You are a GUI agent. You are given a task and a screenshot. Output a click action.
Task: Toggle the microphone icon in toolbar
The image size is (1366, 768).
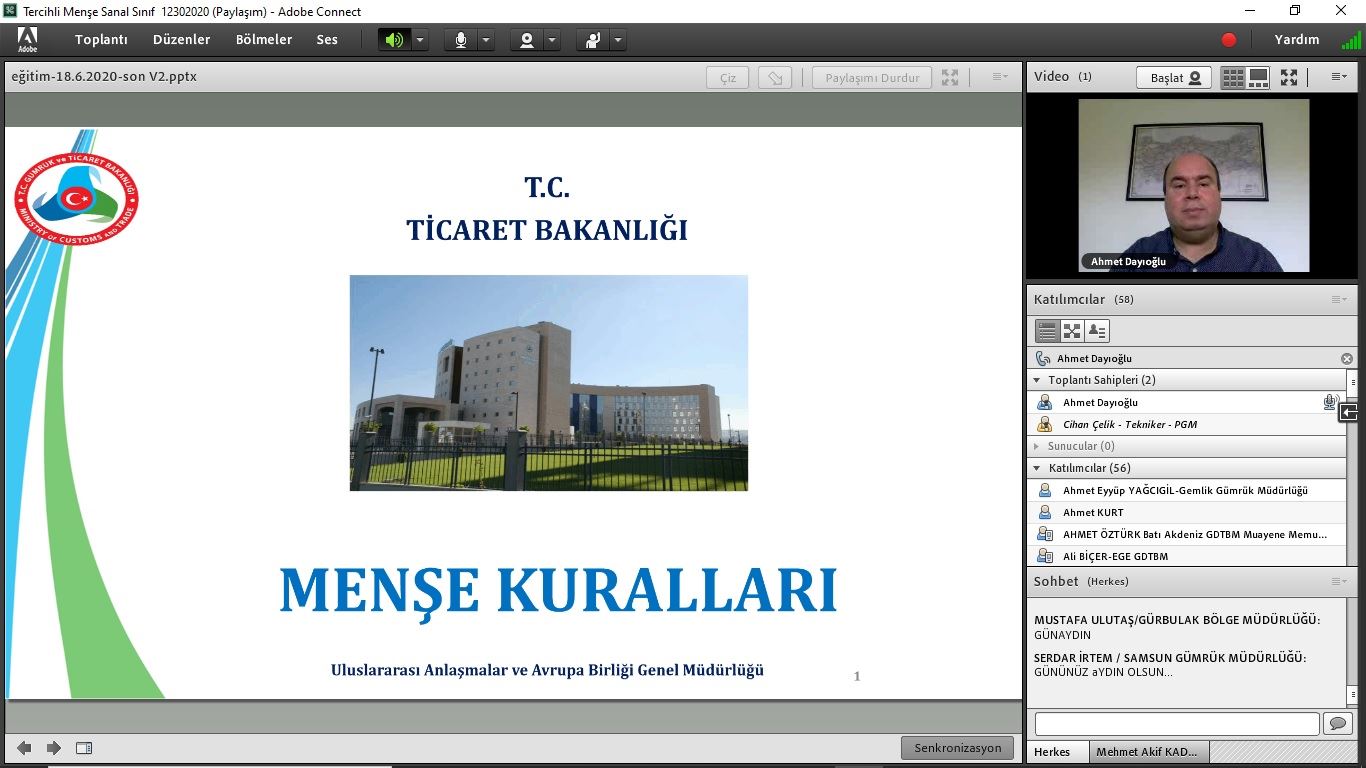461,40
